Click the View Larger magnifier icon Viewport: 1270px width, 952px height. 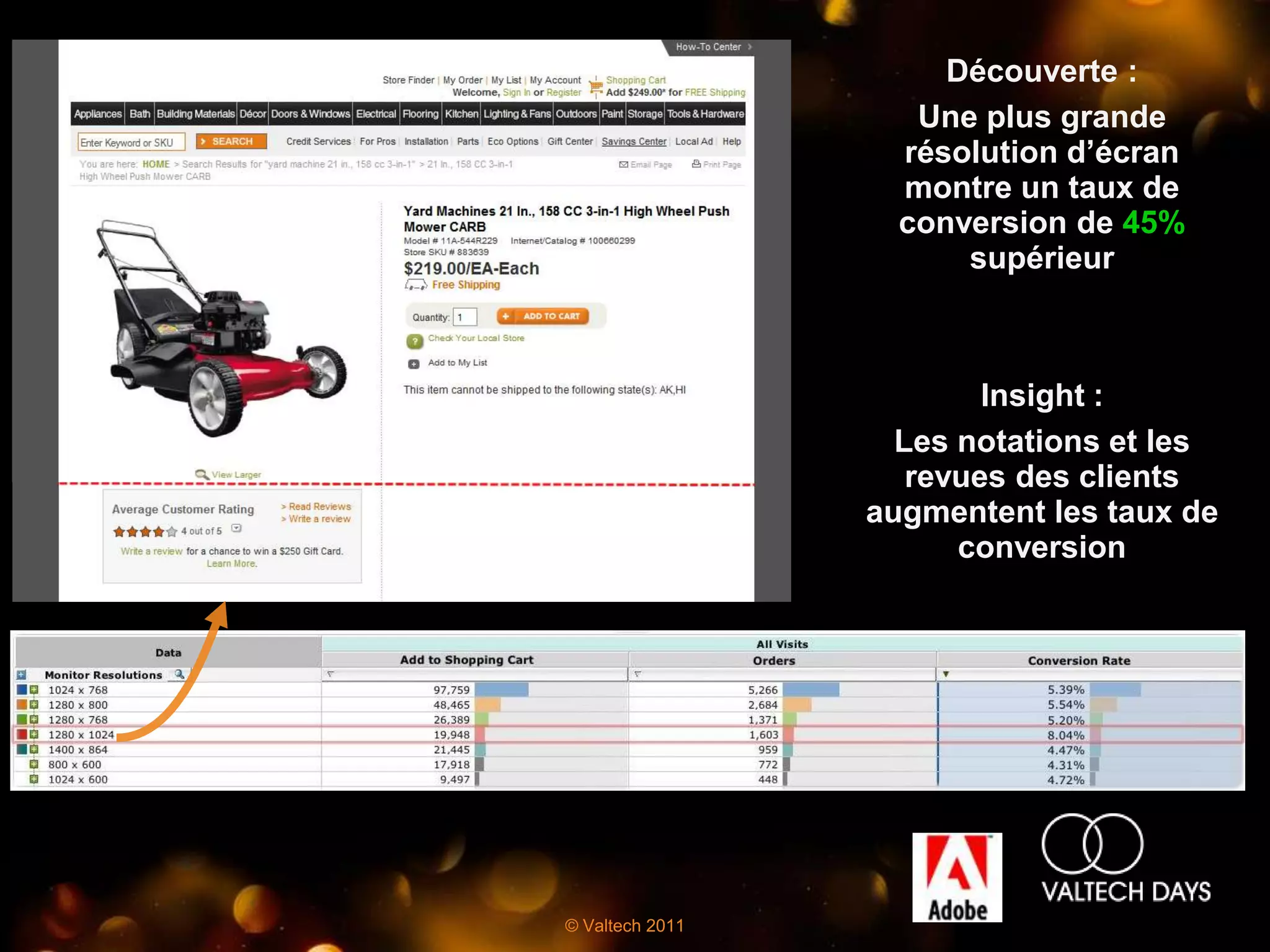202,474
